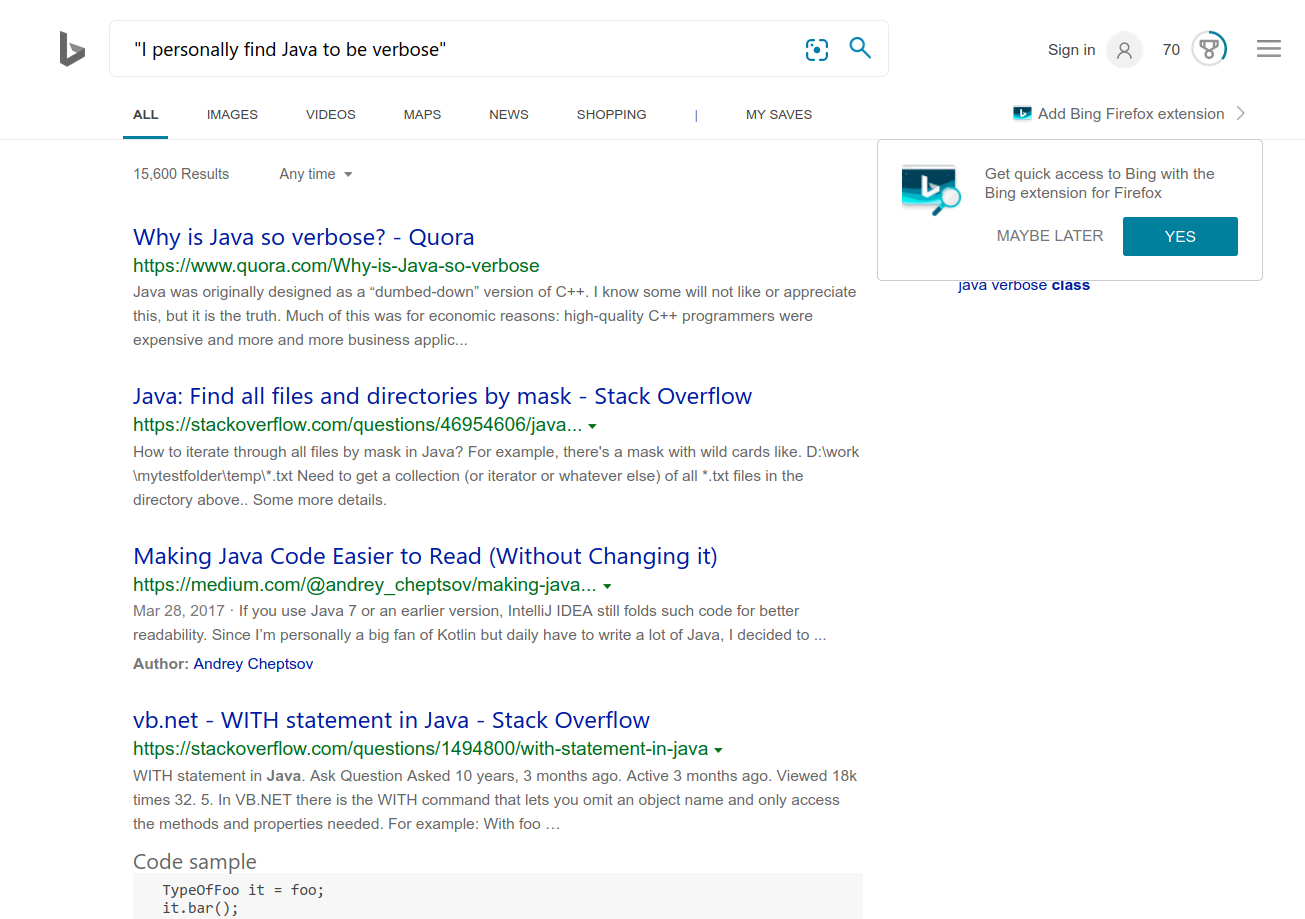Switch to the VIDEOS tab

pos(331,115)
